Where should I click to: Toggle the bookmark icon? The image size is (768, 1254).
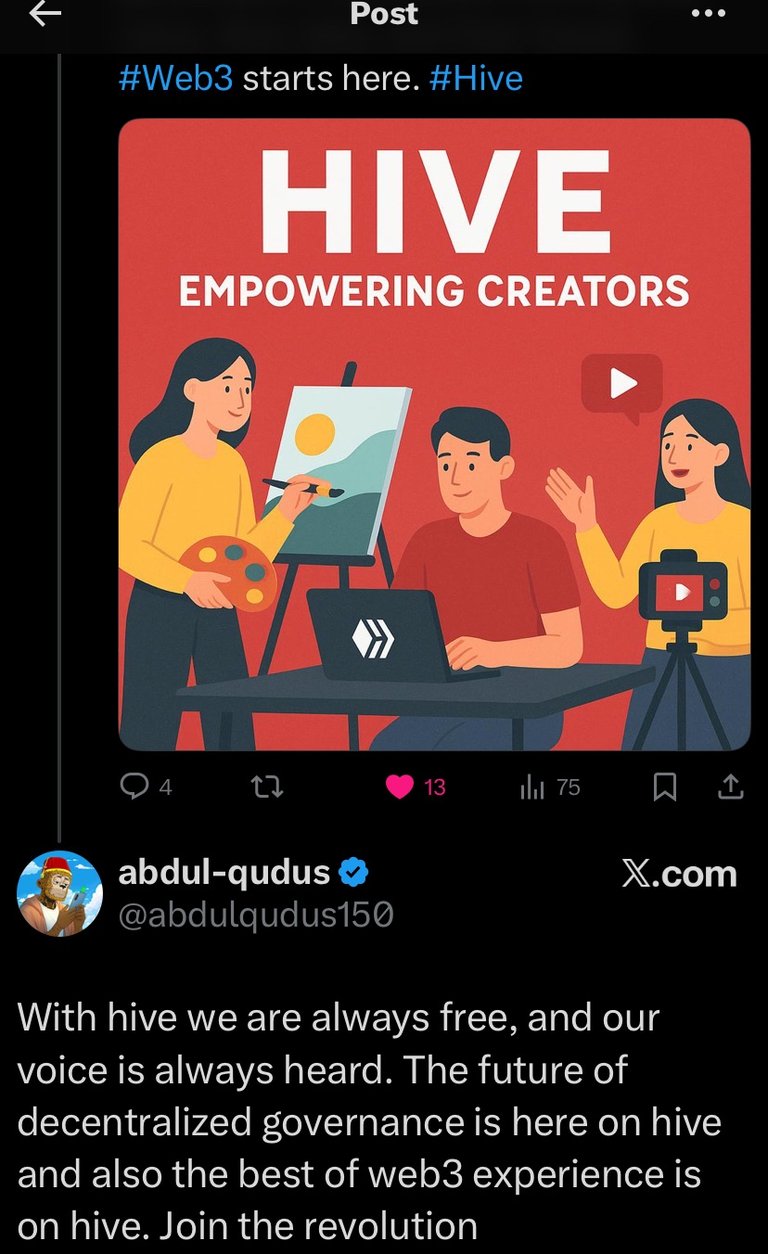pyautogui.click(x=664, y=788)
